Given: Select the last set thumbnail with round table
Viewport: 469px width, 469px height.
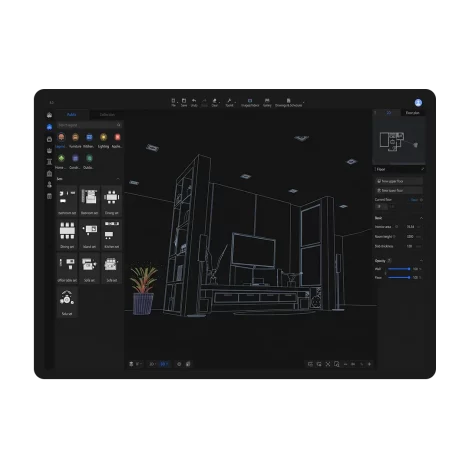Looking at the screenshot, I should tap(67, 302).
